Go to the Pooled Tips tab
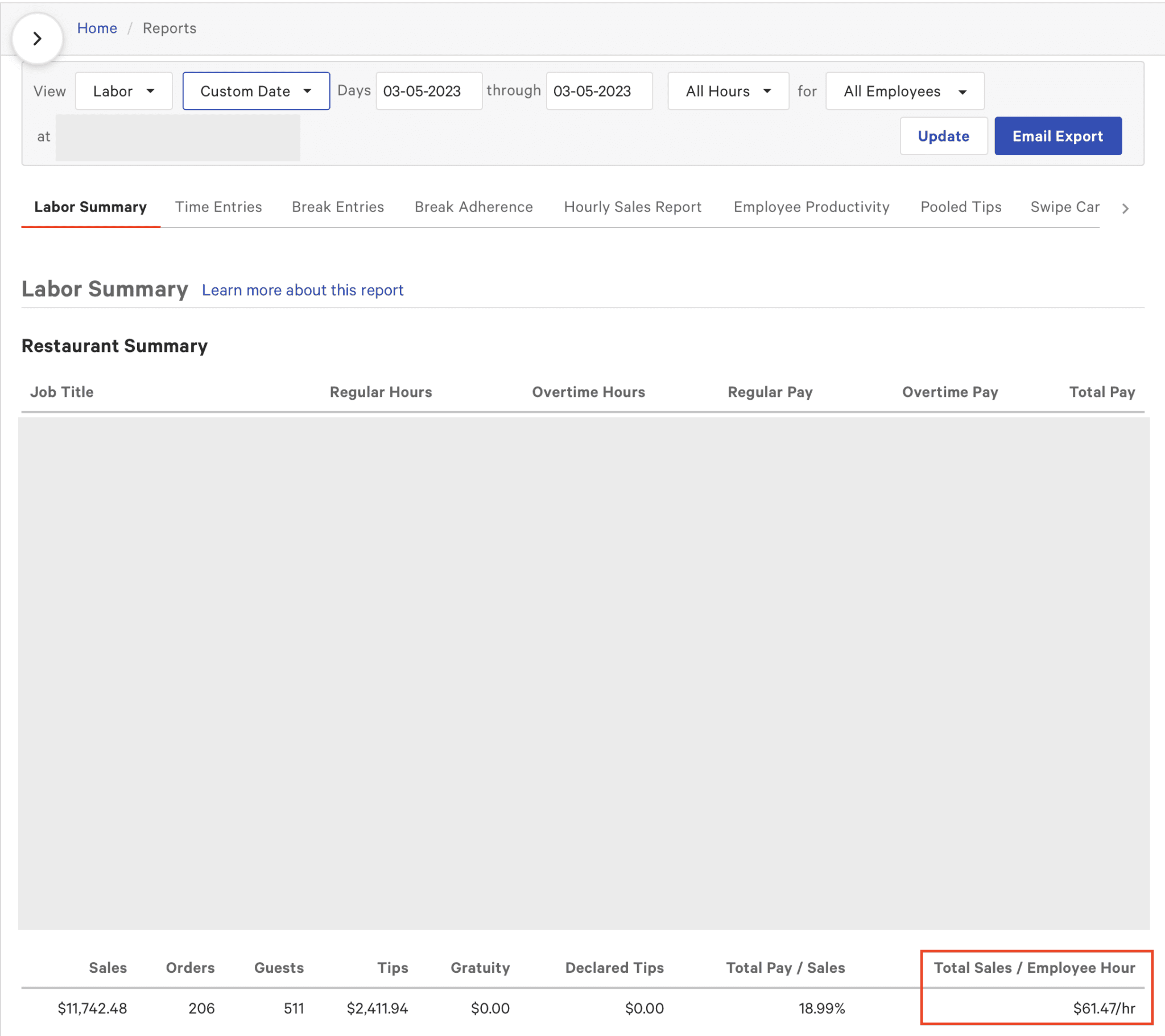Screen dimensions: 1165x1036 point(960,207)
